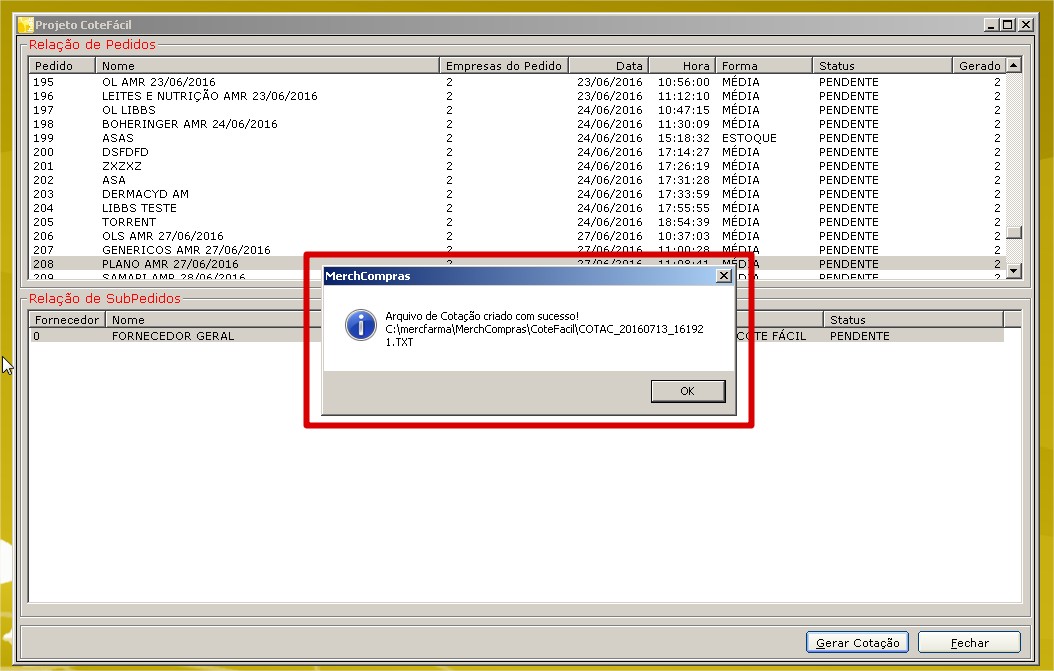Close the MerchCompras dialog with the X
Screen dimensions: 1054x671
(x=723, y=275)
